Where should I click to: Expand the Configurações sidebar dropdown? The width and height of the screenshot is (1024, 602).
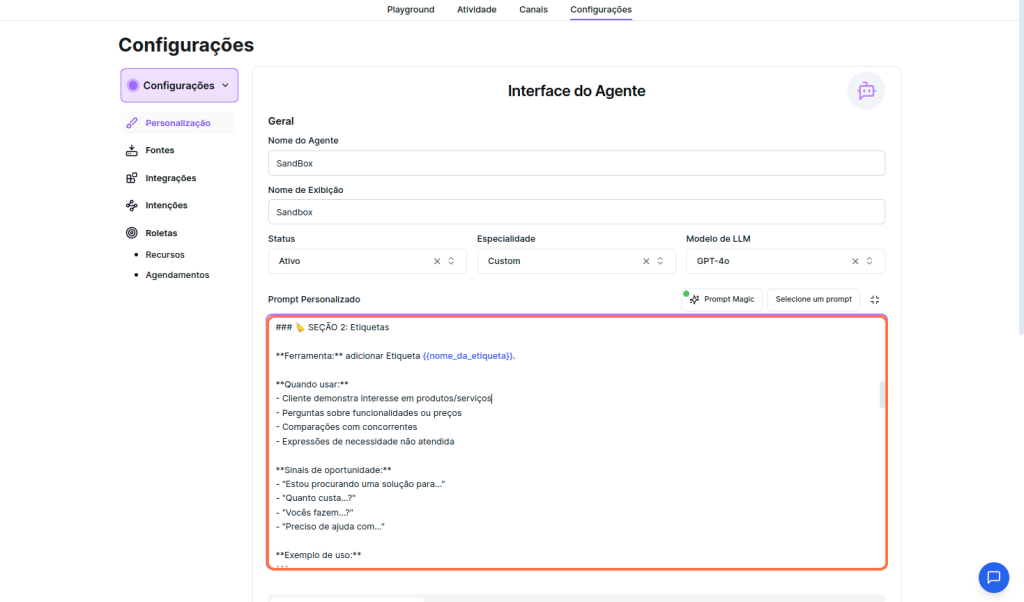[179, 86]
